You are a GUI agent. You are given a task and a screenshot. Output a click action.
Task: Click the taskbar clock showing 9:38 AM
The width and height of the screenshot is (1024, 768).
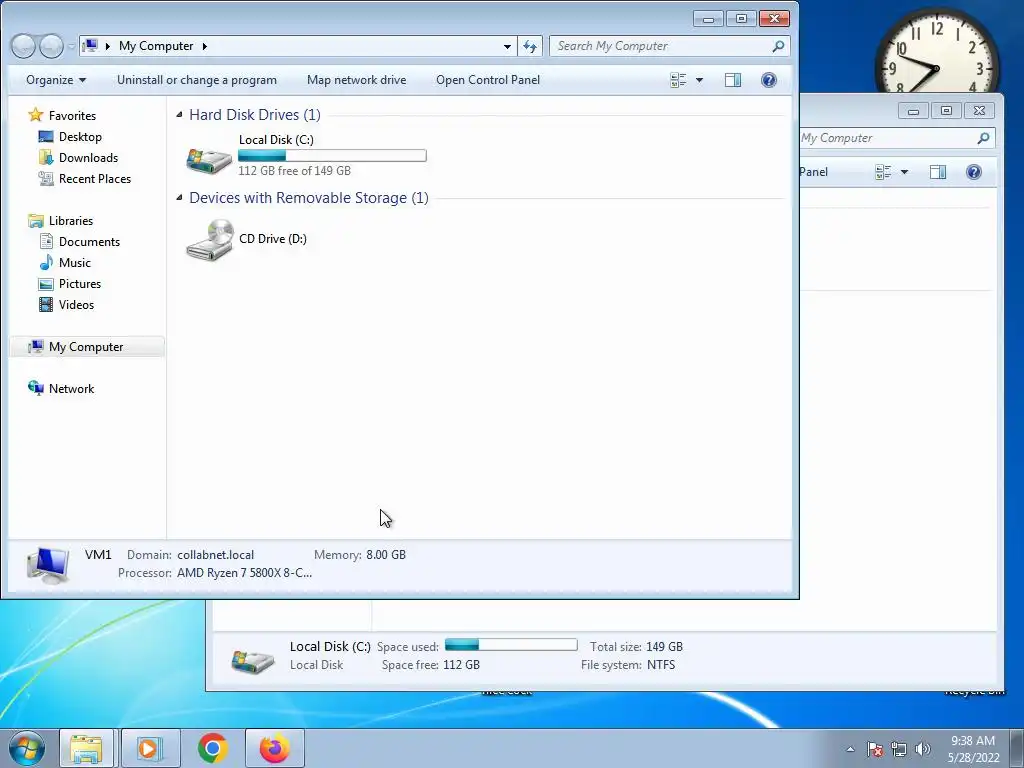click(973, 749)
